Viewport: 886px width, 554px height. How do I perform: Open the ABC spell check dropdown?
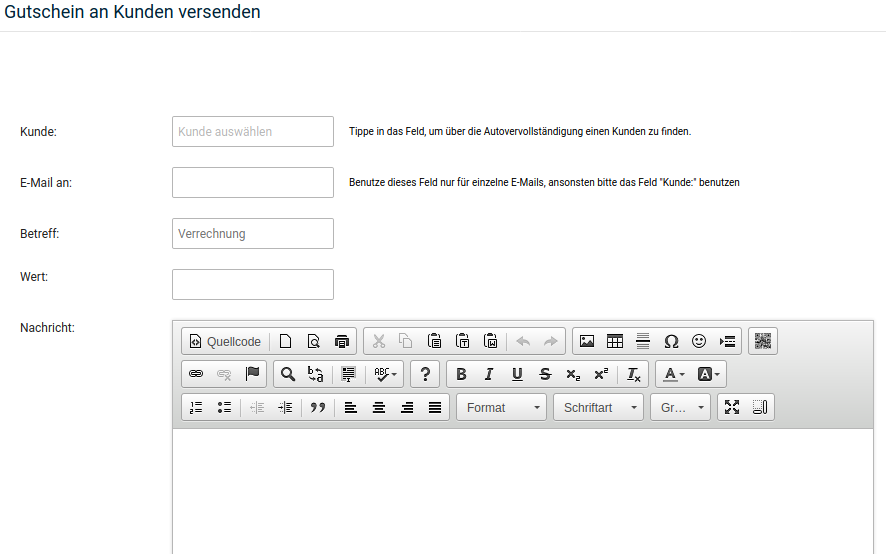tap(385, 374)
